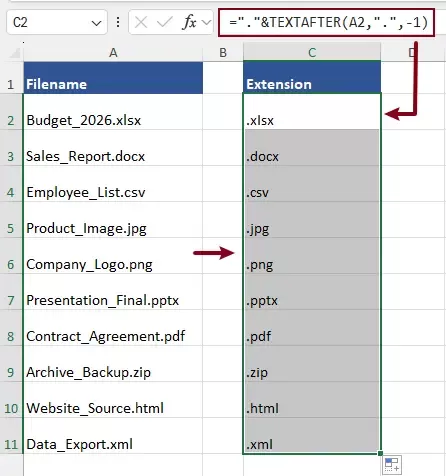Select cell Budget_2026.xlsx
446x476 pixels.
113,112
